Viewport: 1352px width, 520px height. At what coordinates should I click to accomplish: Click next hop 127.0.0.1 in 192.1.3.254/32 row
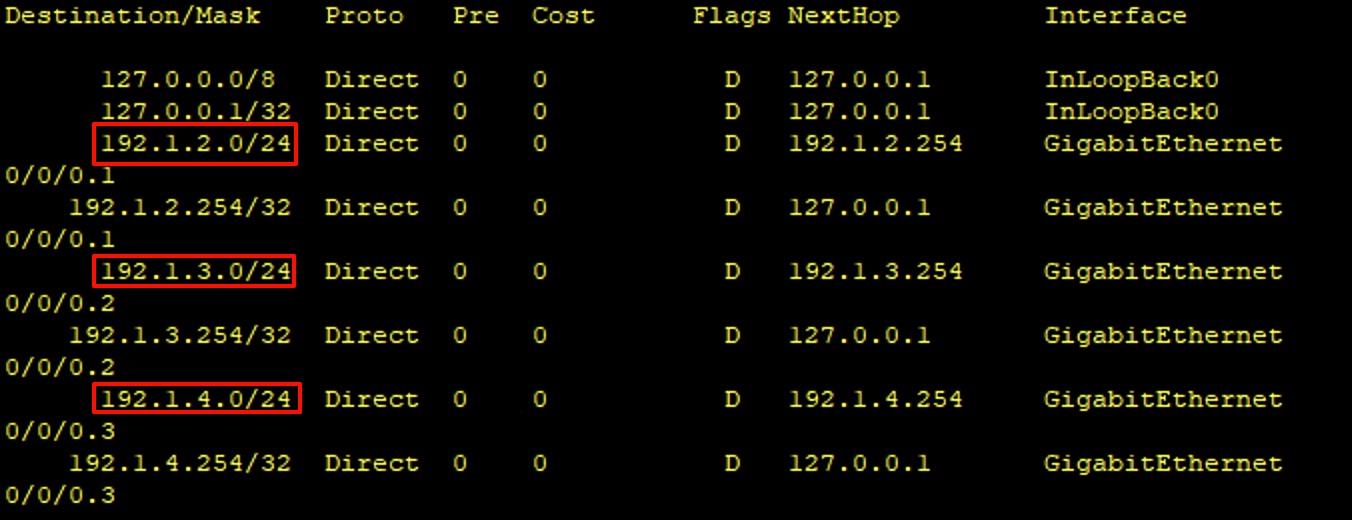[x=860, y=336]
